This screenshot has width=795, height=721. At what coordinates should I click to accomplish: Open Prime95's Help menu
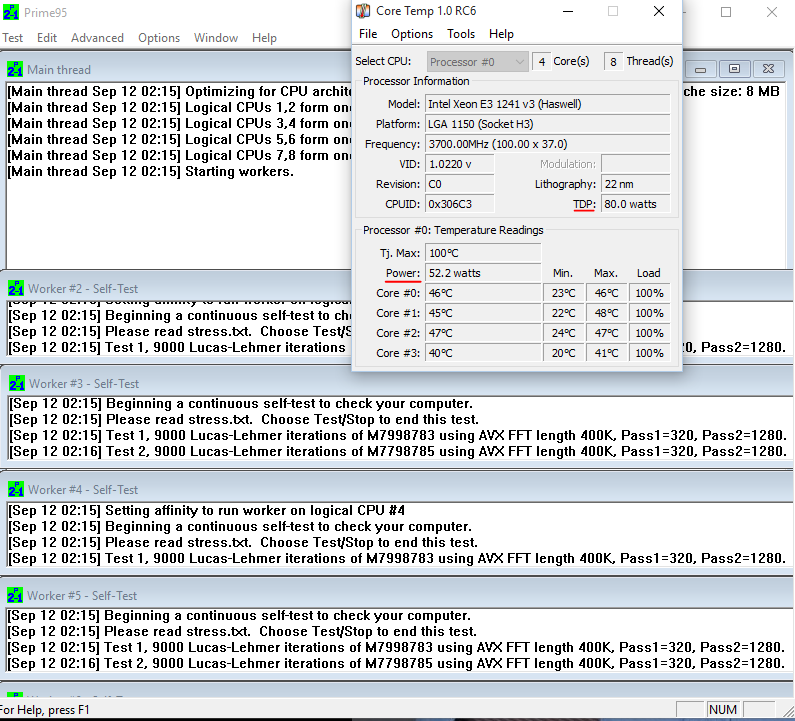tap(264, 38)
